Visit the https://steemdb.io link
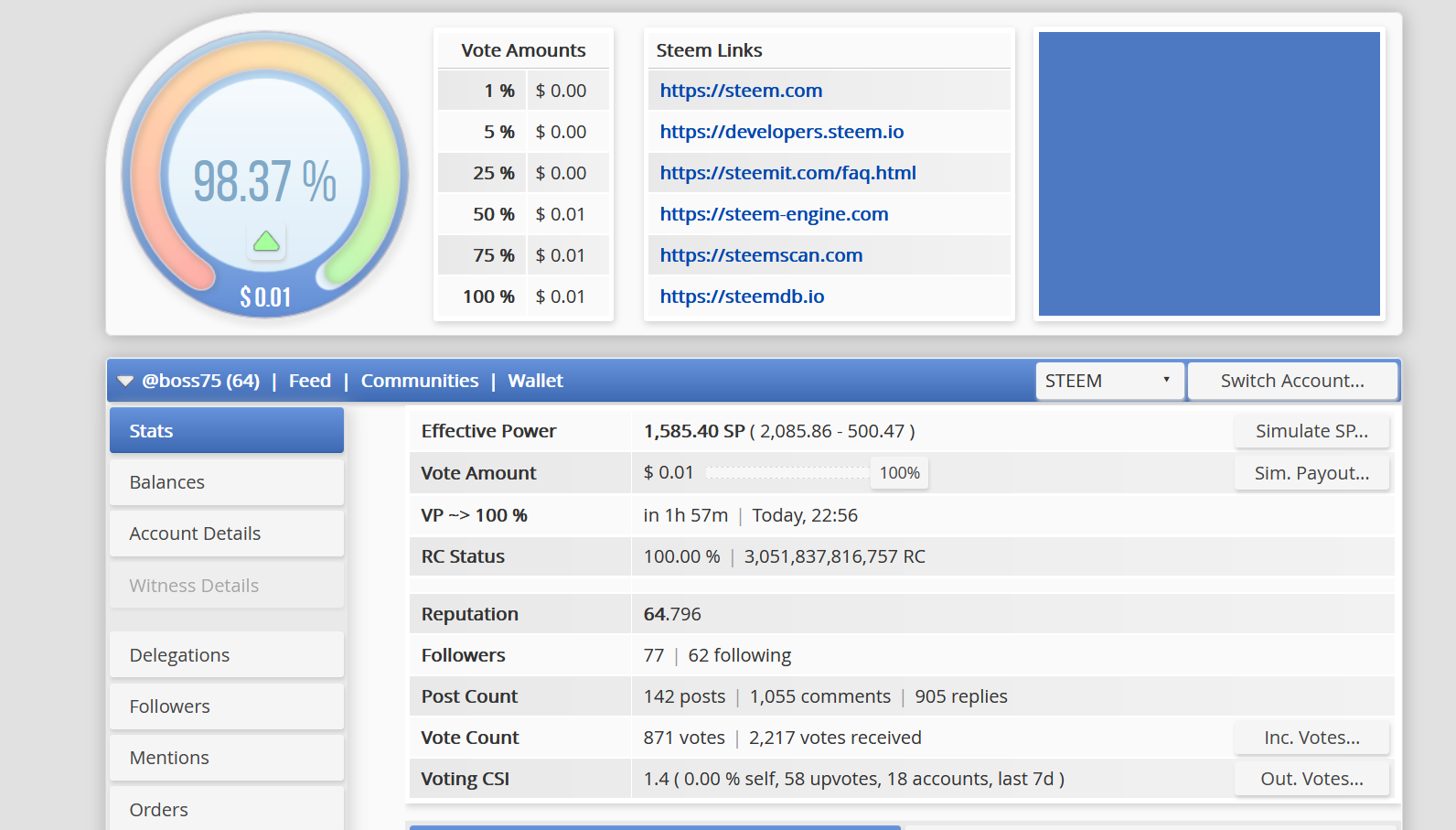Viewport: 1456px width, 830px height. point(742,296)
